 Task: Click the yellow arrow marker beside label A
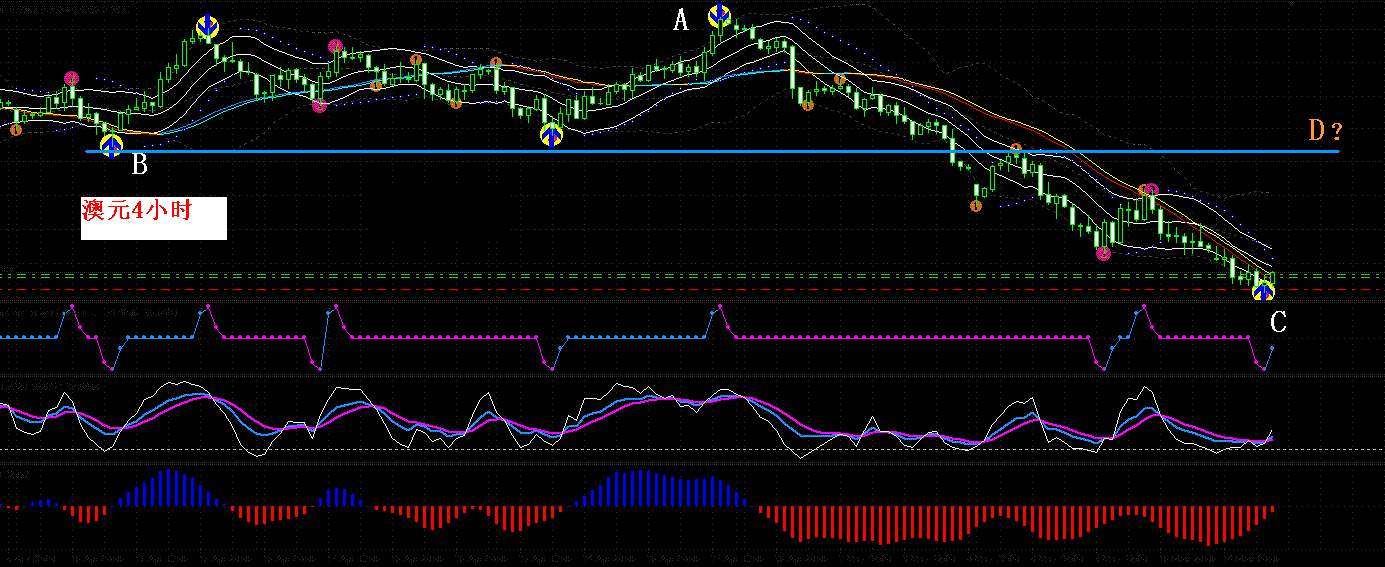[719, 16]
